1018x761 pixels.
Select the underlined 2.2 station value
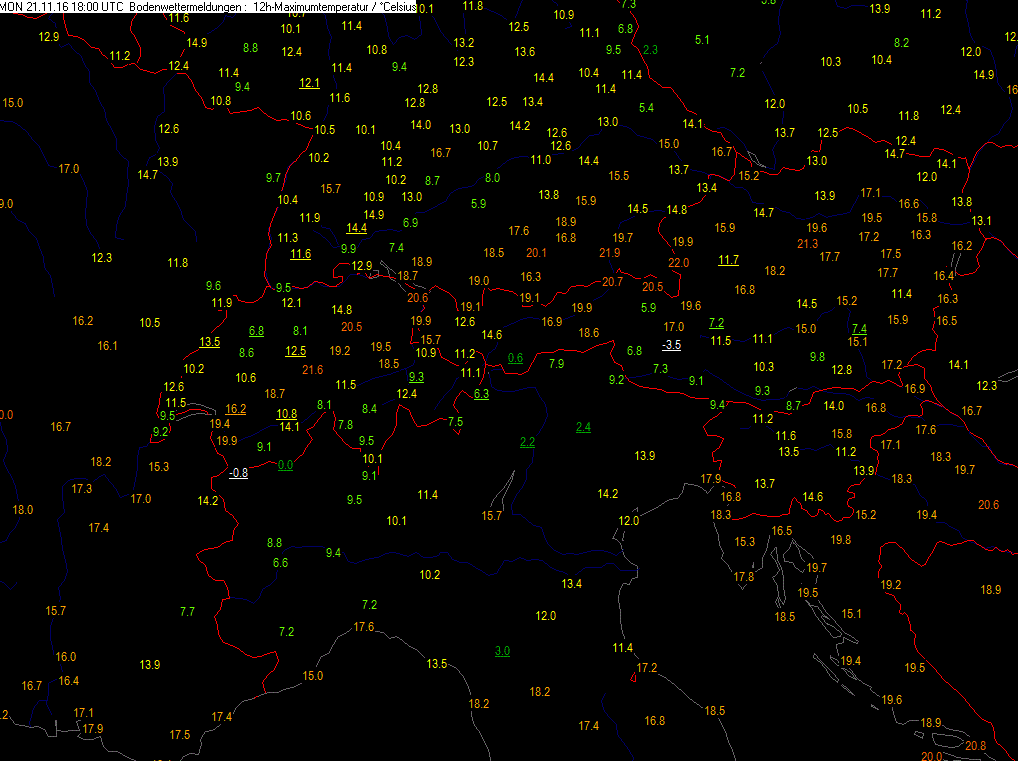point(527,442)
